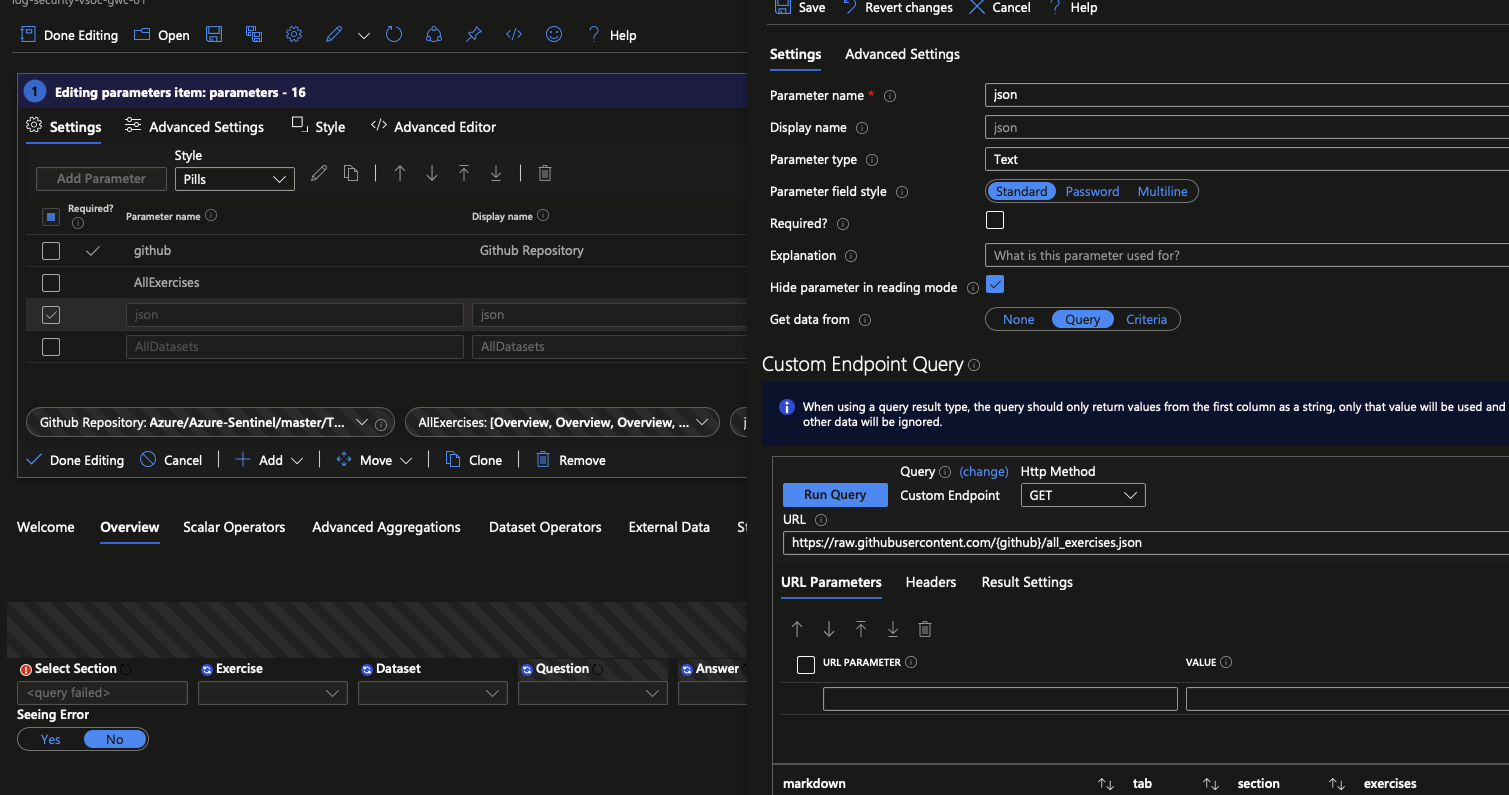Open the Scalar Operators tab
The height and width of the screenshot is (795, 1509).
pyautogui.click(x=234, y=527)
